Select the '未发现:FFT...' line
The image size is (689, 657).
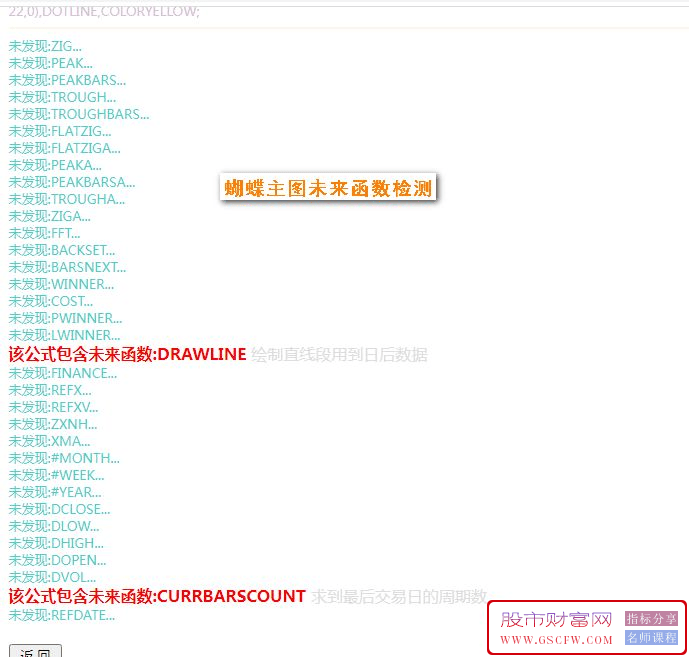point(44,233)
